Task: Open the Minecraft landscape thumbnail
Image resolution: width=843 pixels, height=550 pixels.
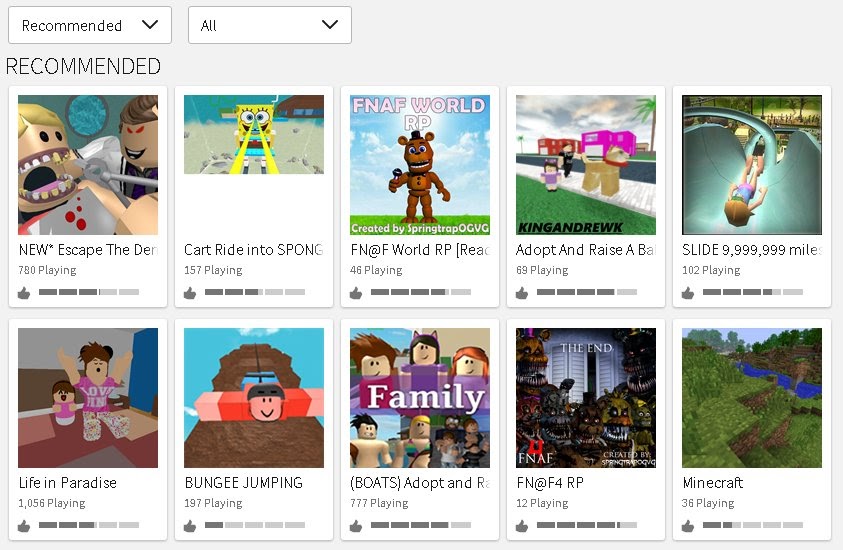Action: click(x=752, y=398)
